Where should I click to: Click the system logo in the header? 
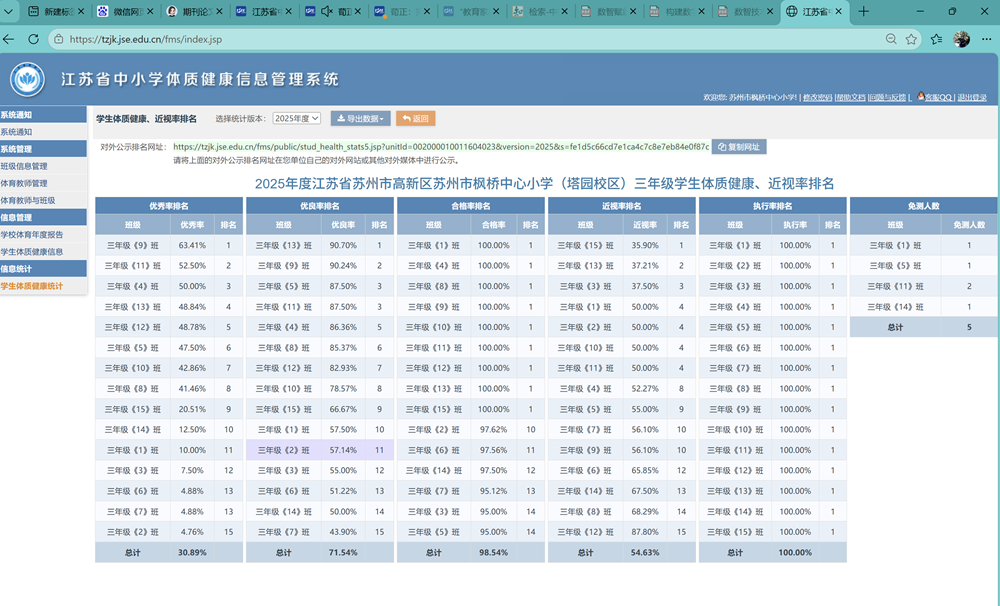tap(27, 80)
